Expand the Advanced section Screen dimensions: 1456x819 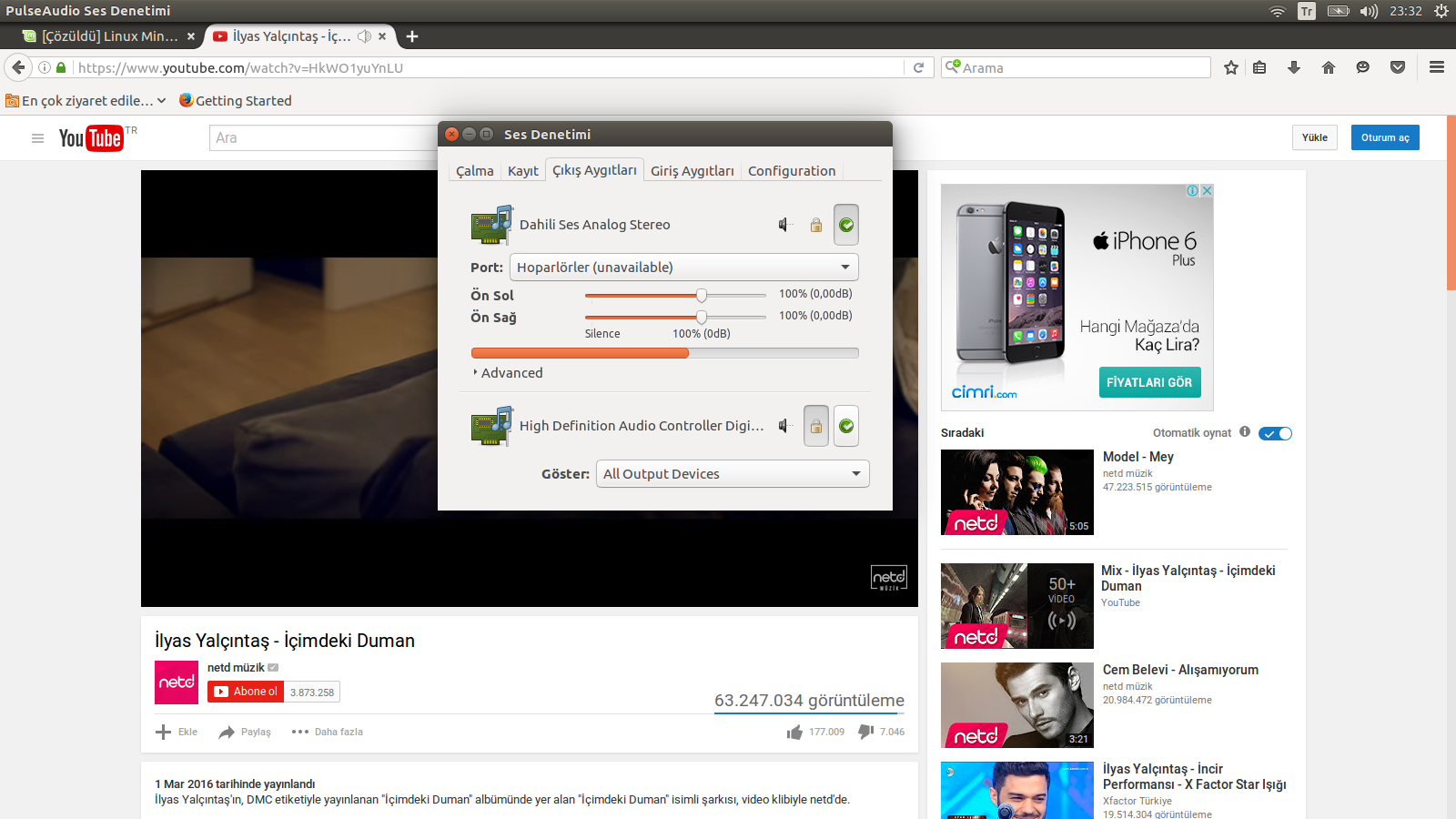point(508,373)
